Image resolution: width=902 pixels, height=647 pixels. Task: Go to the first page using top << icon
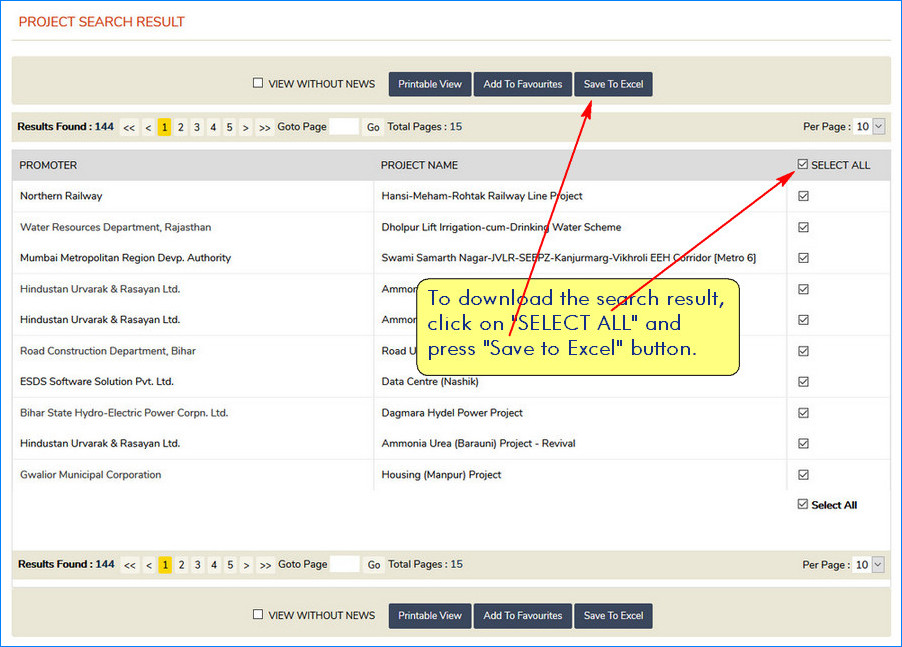[129, 128]
